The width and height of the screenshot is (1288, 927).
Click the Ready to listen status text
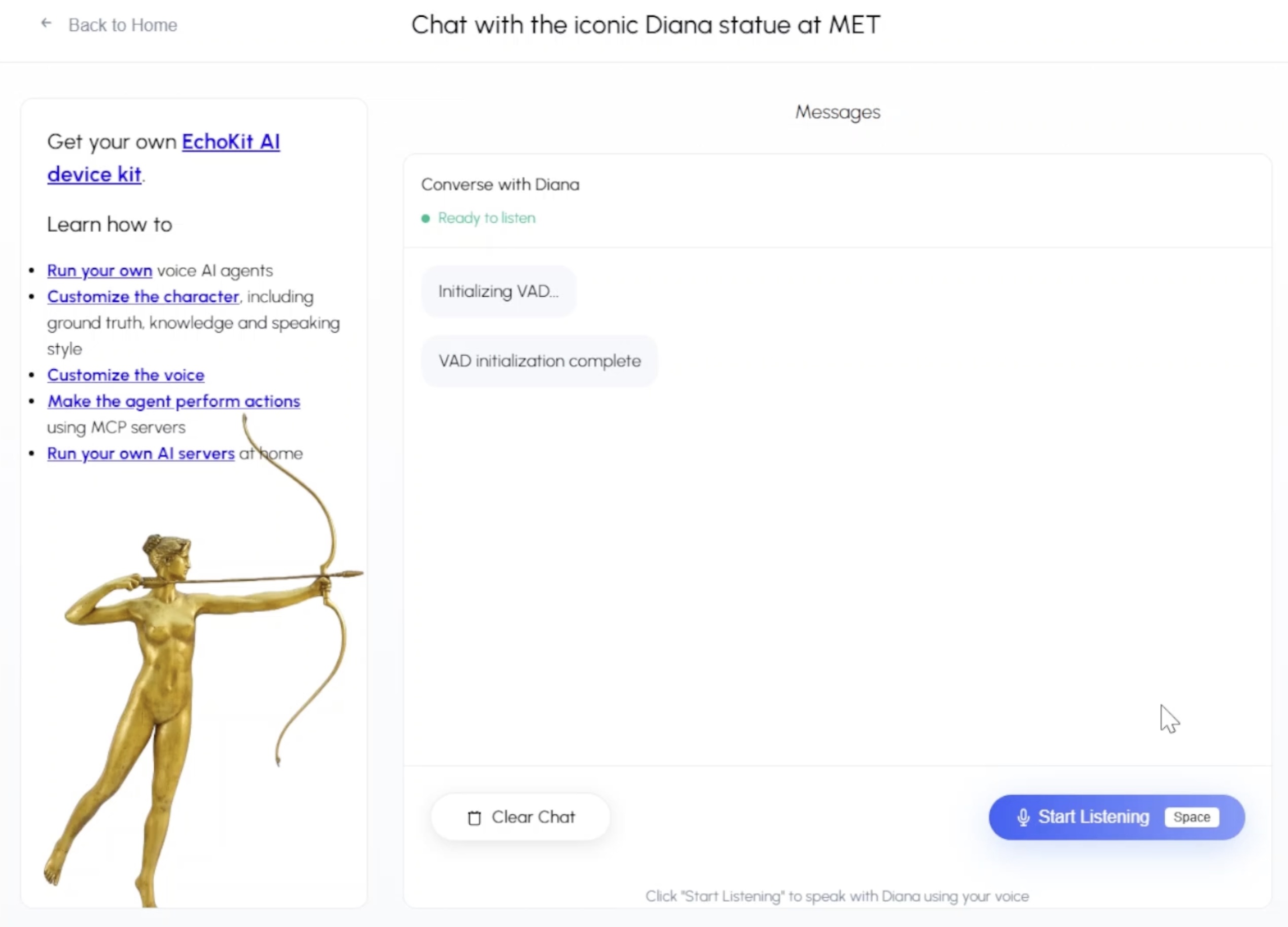click(x=486, y=218)
